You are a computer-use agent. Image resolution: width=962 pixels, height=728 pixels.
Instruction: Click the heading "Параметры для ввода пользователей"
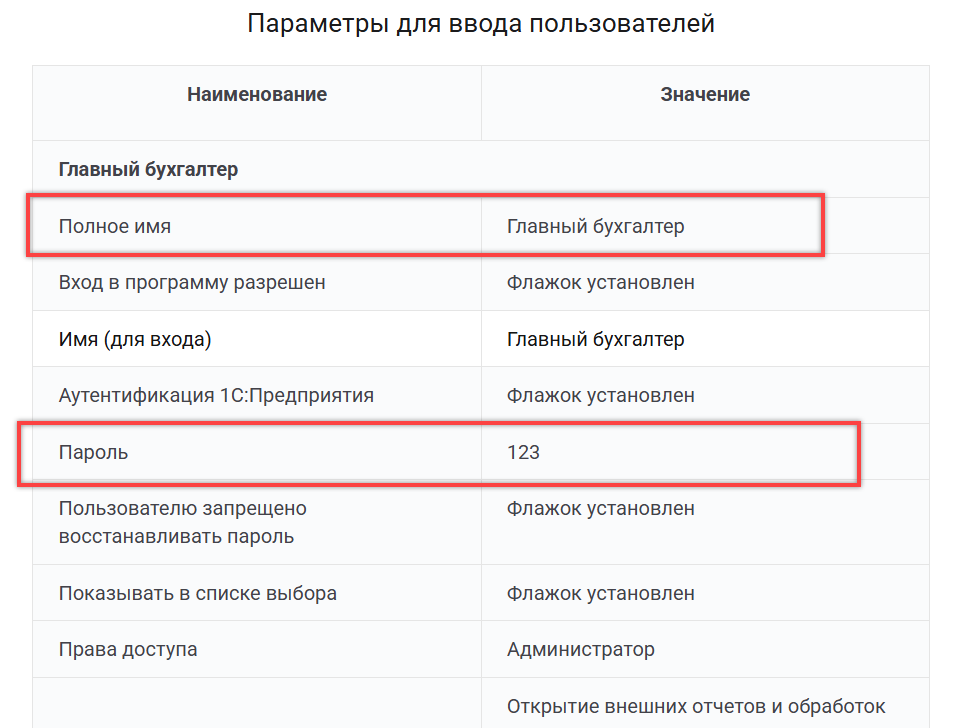pyautogui.click(x=481, y=24)
